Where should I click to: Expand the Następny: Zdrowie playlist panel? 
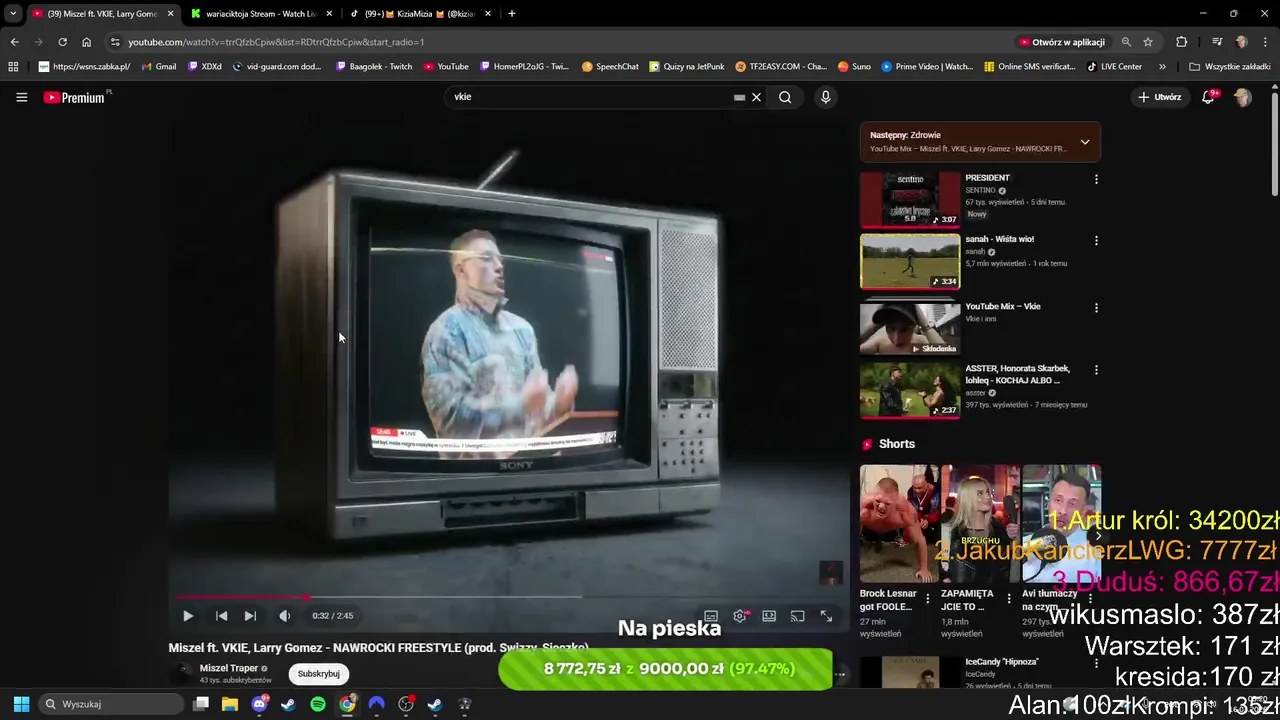coord(1085,142)
